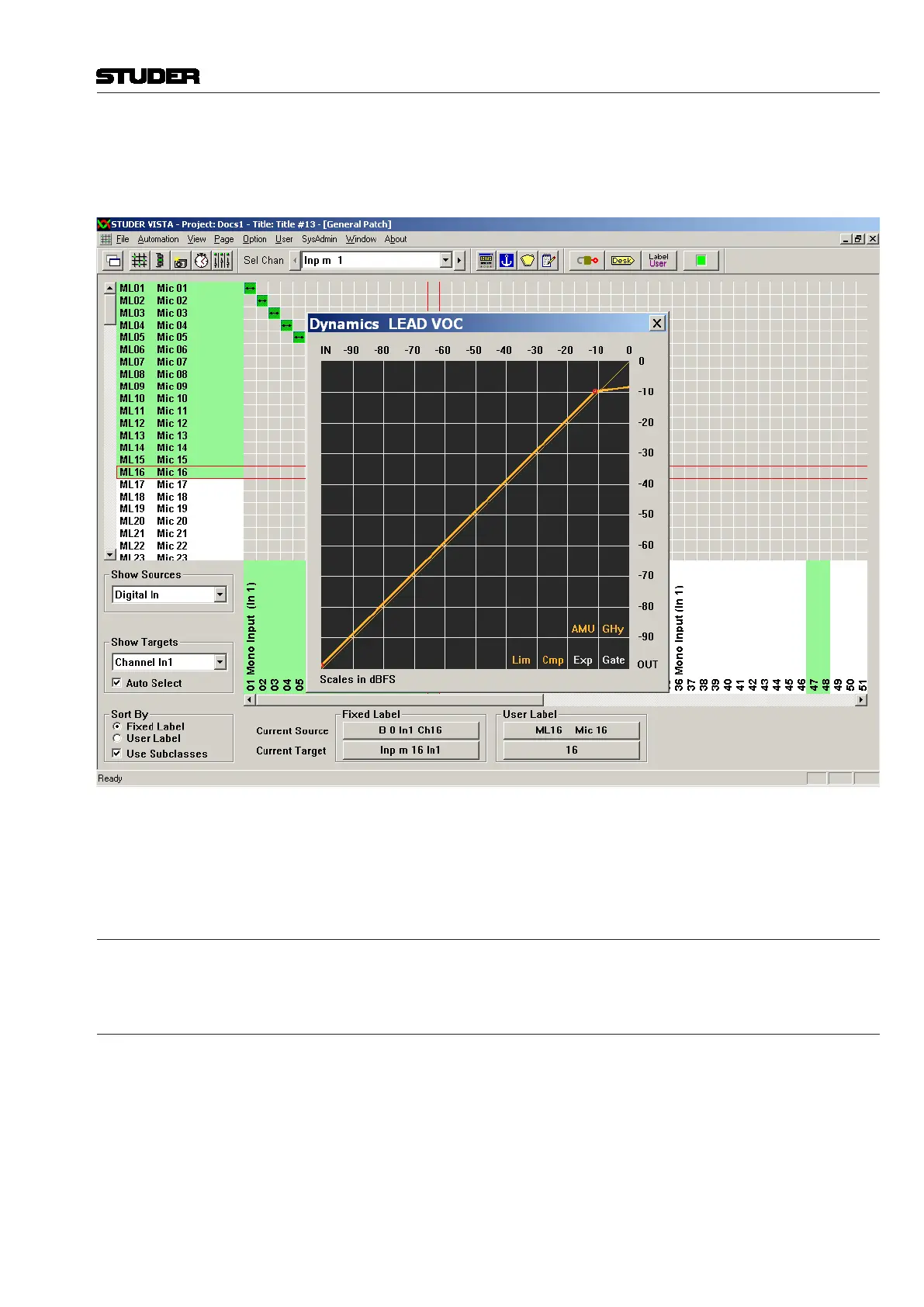Toggle Exp indicator in Dynamics window
Screen dimensions: 924x1307
[583, 660]
